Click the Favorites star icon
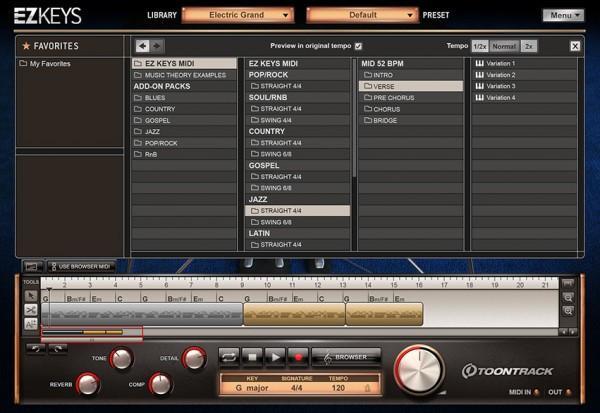Viewport: 600px width, 413px height. [x=26, y=46]
